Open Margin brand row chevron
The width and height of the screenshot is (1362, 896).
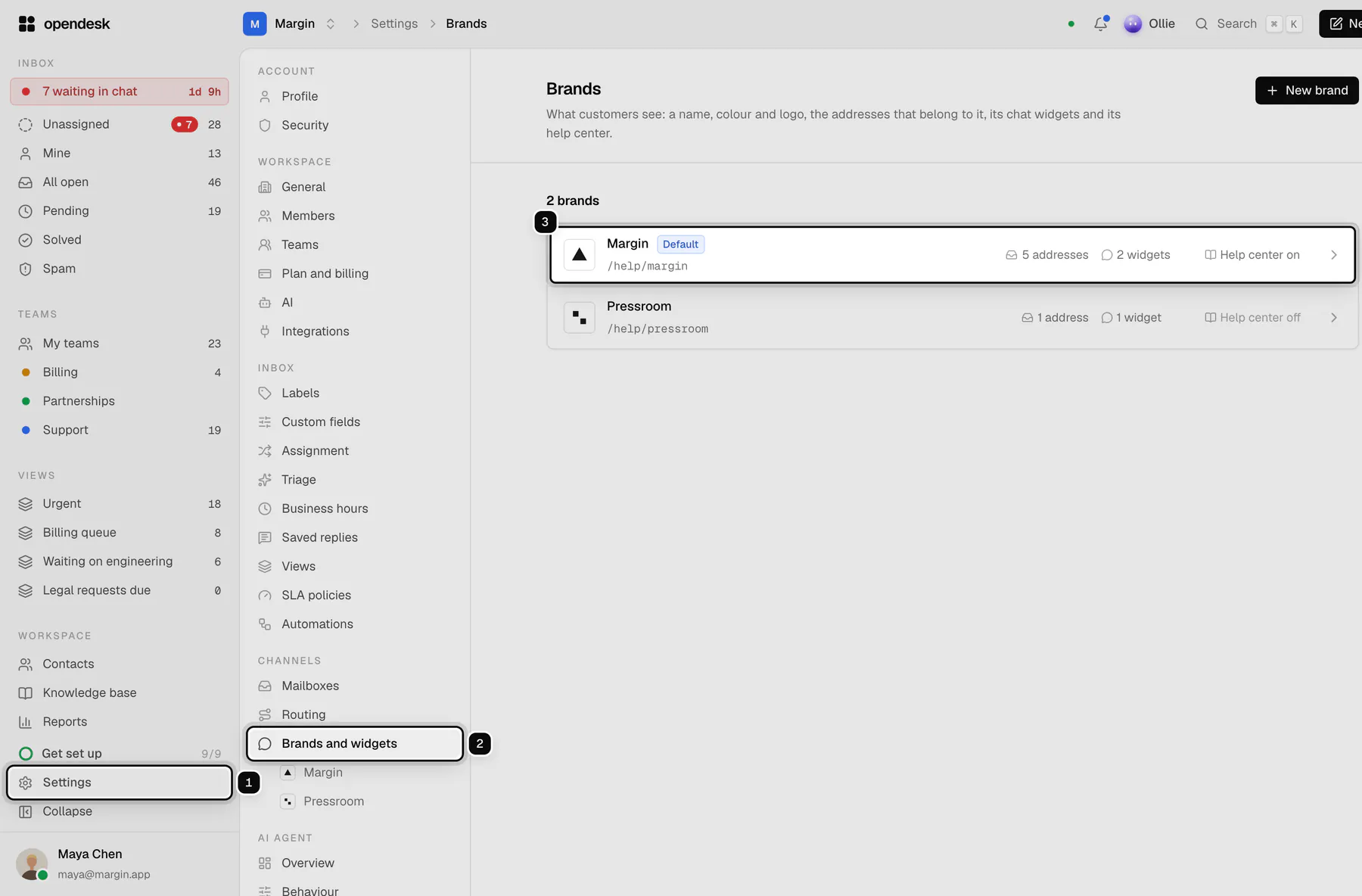pos(1334,255)
